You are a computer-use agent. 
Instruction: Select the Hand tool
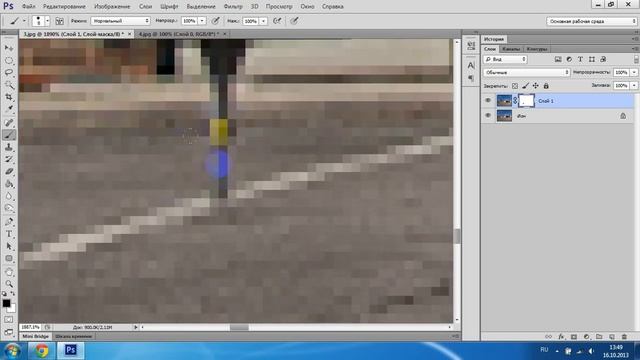tap(9, 272)
